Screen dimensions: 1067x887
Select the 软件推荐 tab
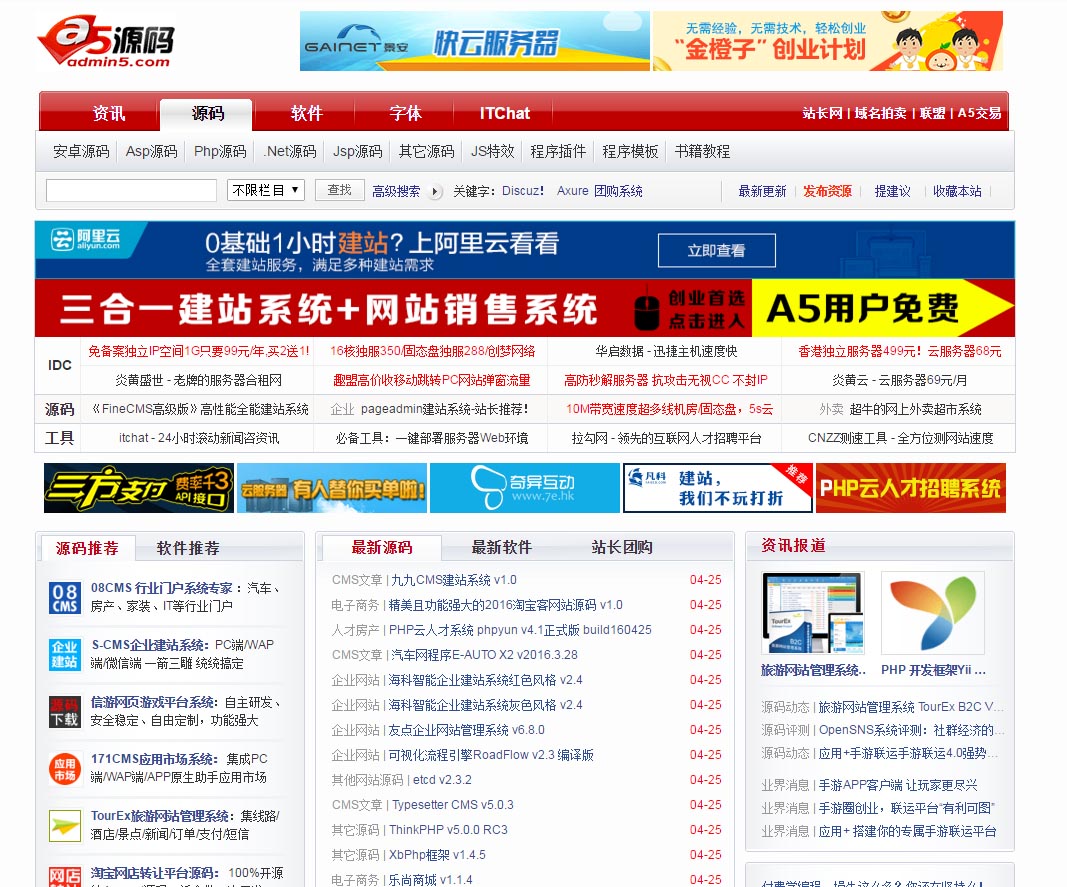coord(188,548)
